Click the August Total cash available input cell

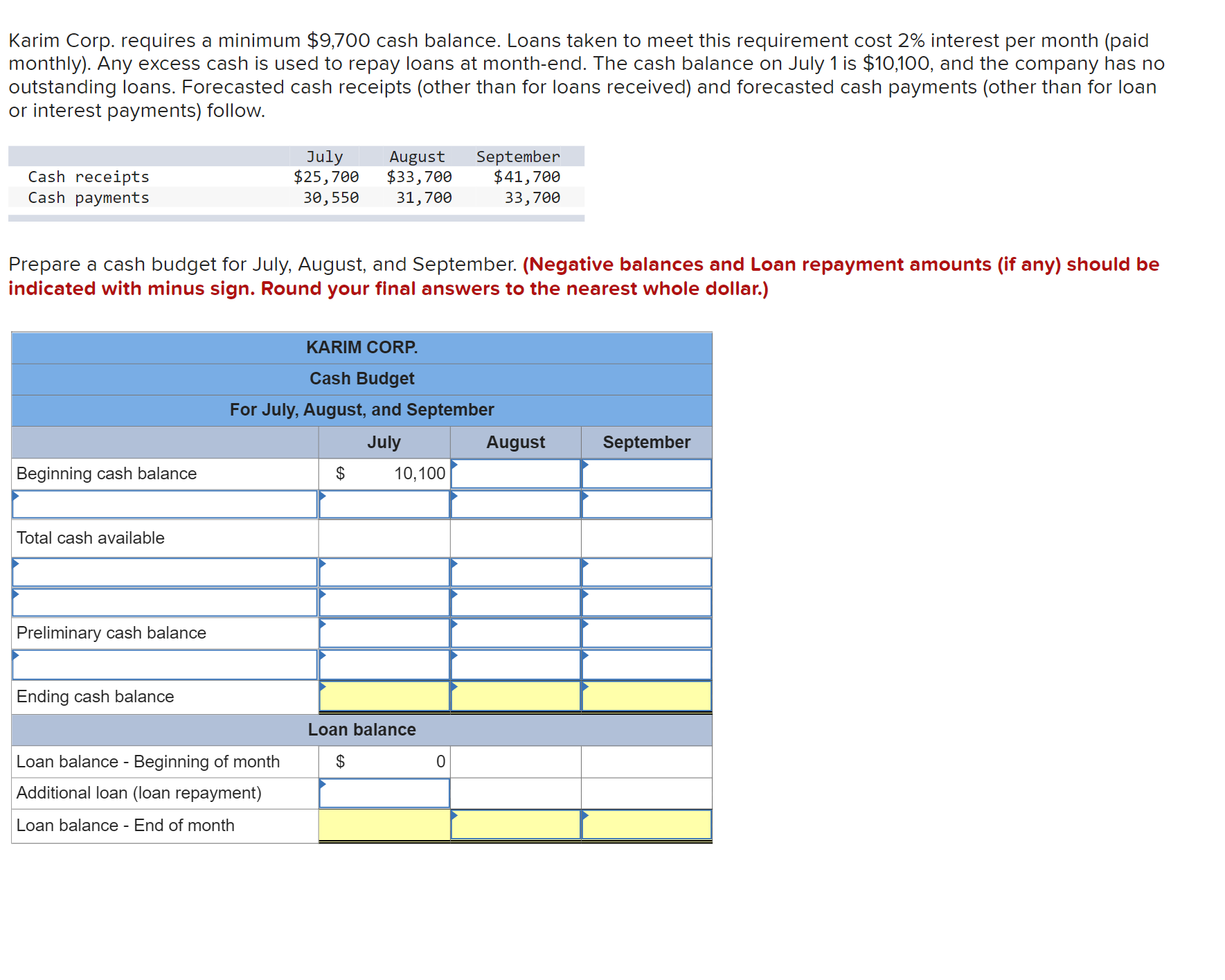coord(515,538)
